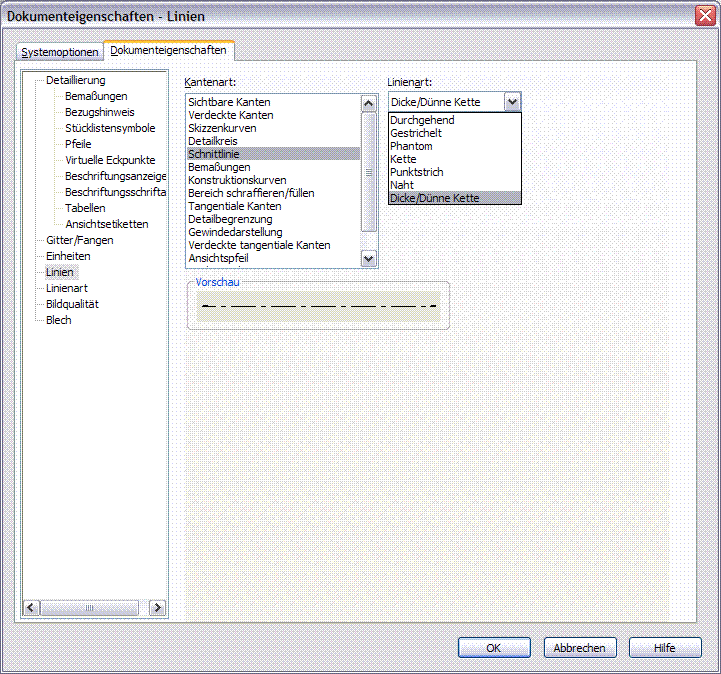Click tree panel horizontal scrollbar thumb
Screen dimensions: 721x674
pyautogui.click(x=89, y=608)
